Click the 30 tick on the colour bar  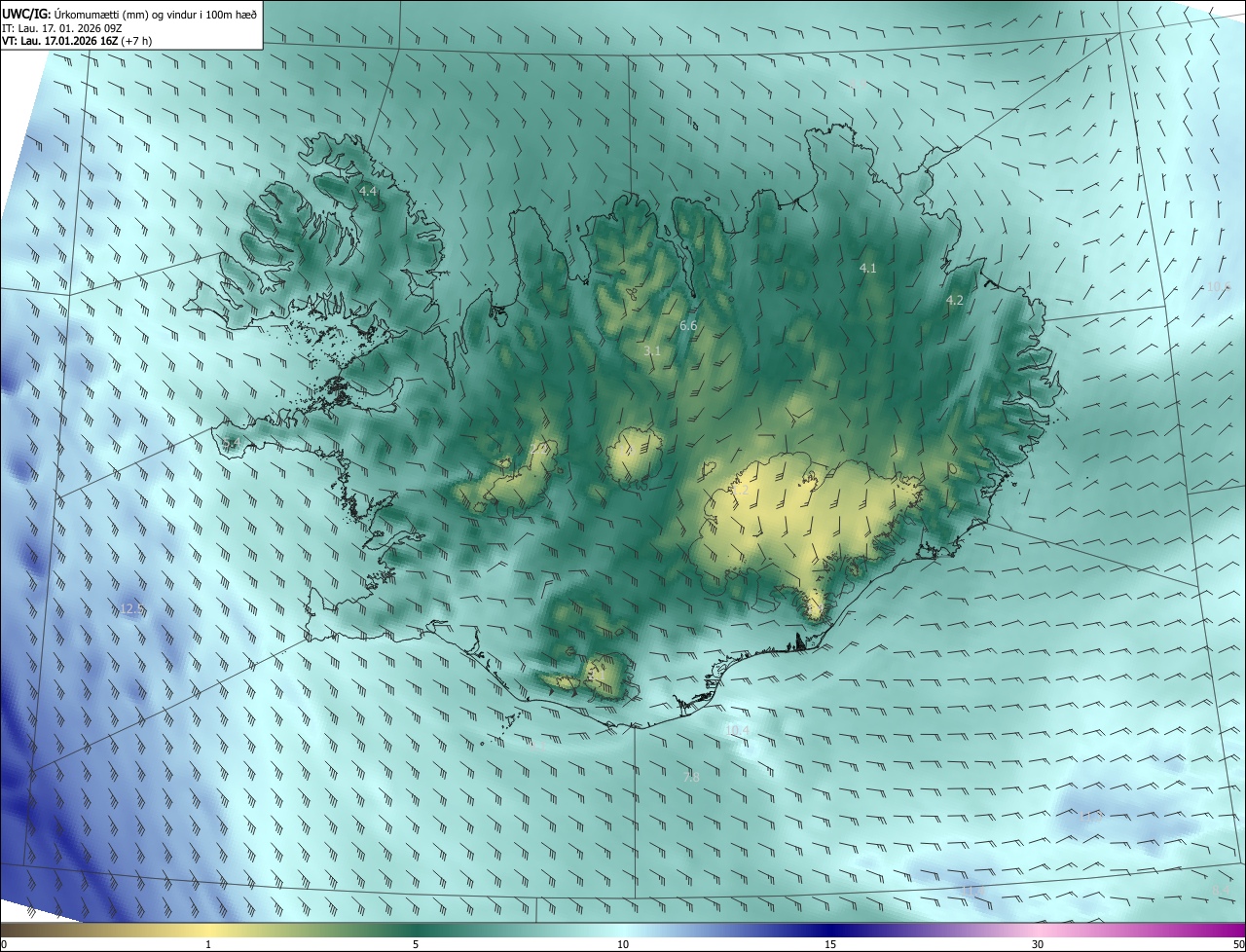pos(1038,944)
